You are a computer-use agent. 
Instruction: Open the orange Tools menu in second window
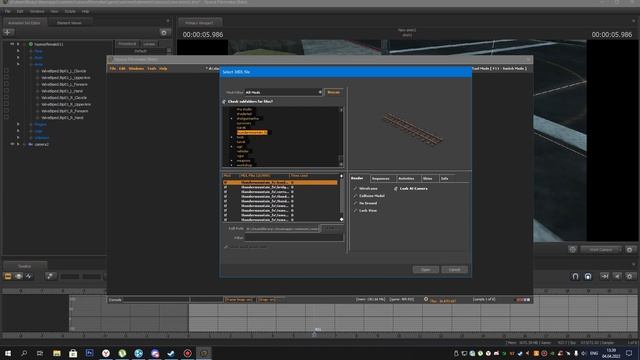coord(151,69)
